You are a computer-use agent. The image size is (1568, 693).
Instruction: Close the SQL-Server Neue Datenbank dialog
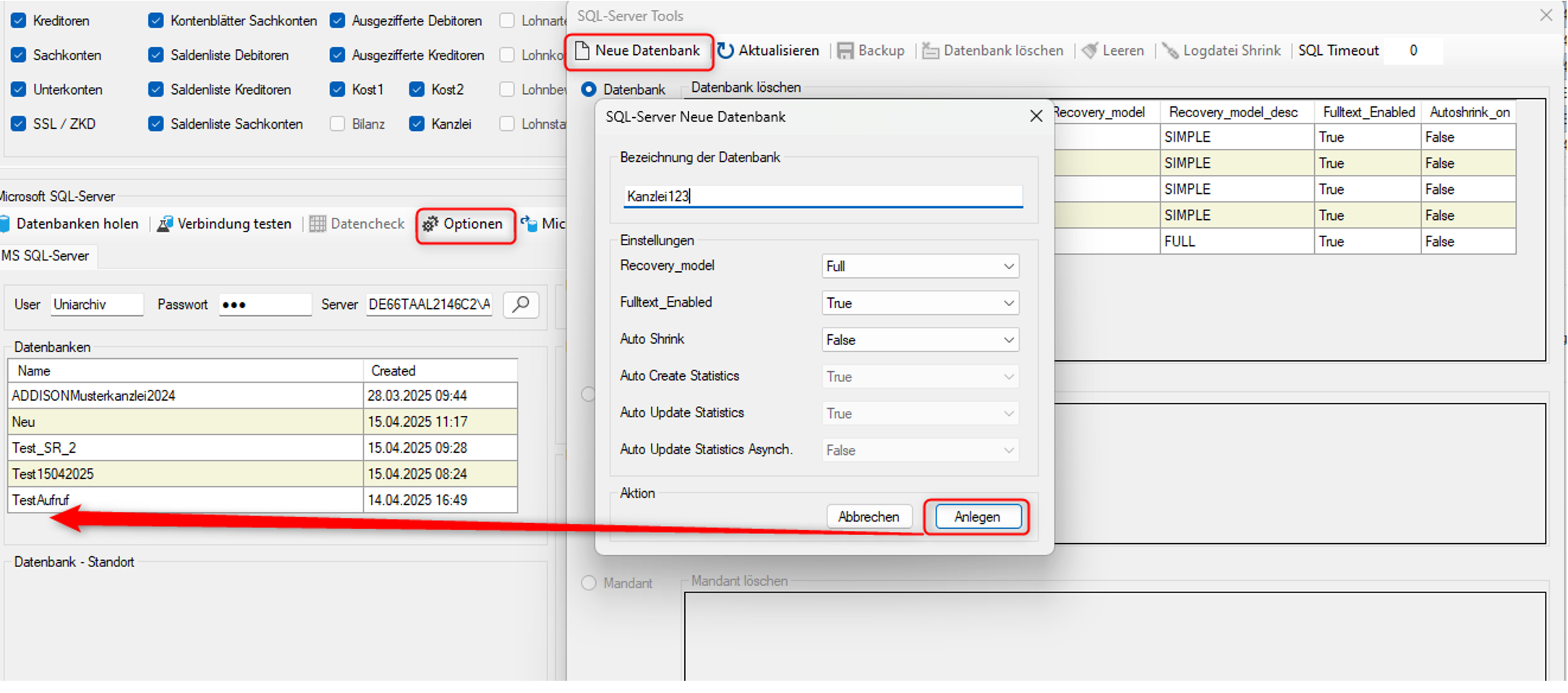point(1036,116)
